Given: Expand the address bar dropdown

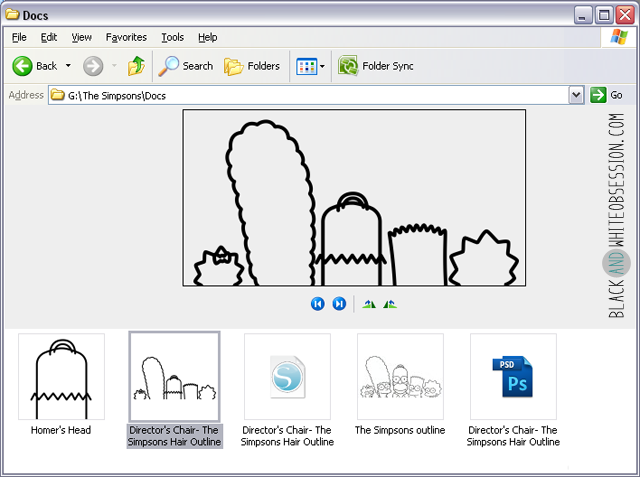Looking at the screenshot, I should coord(576,95).
